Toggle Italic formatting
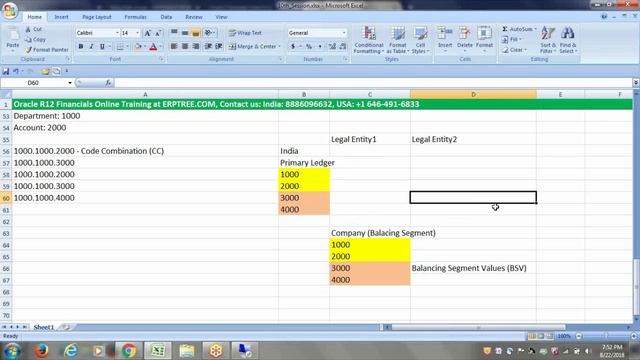This screenshot has height=360, width=640. click(91, 47)
